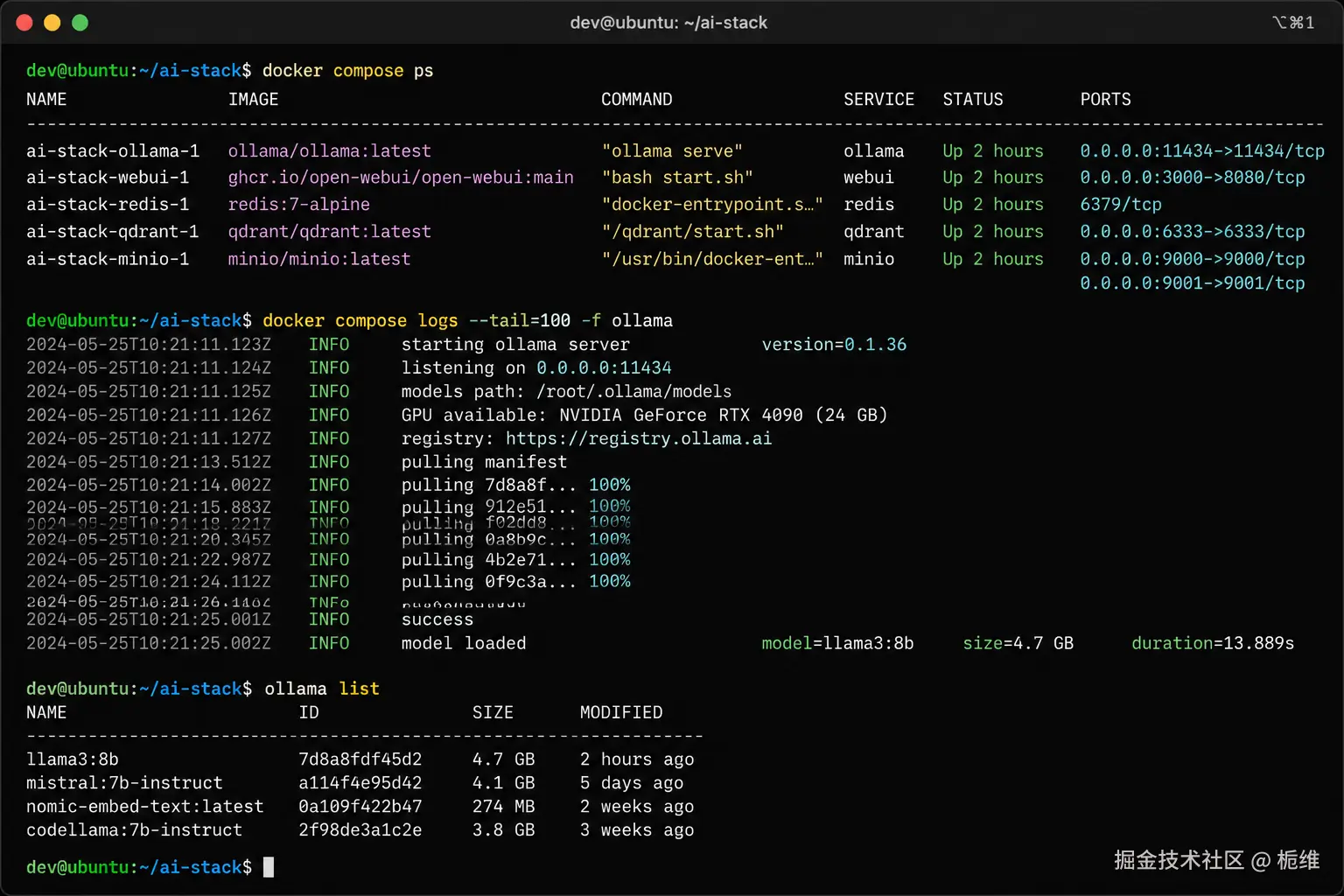Click the log entry pulling 4b2e71...

489,560
